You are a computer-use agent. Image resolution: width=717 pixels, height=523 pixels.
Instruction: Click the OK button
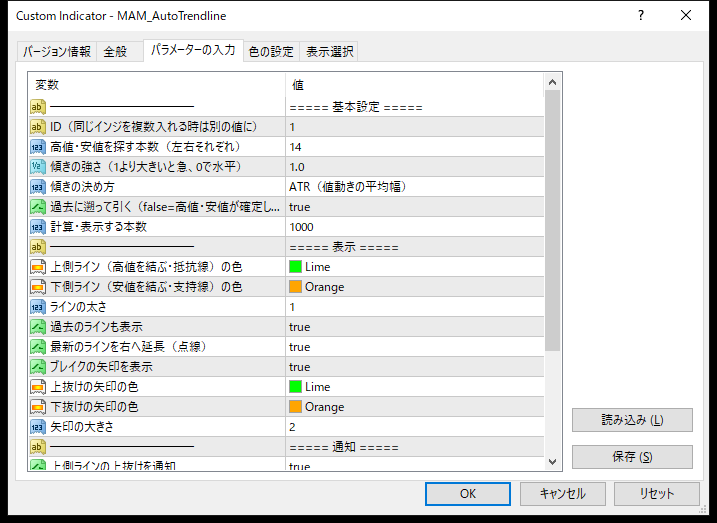tap(468, 494)
